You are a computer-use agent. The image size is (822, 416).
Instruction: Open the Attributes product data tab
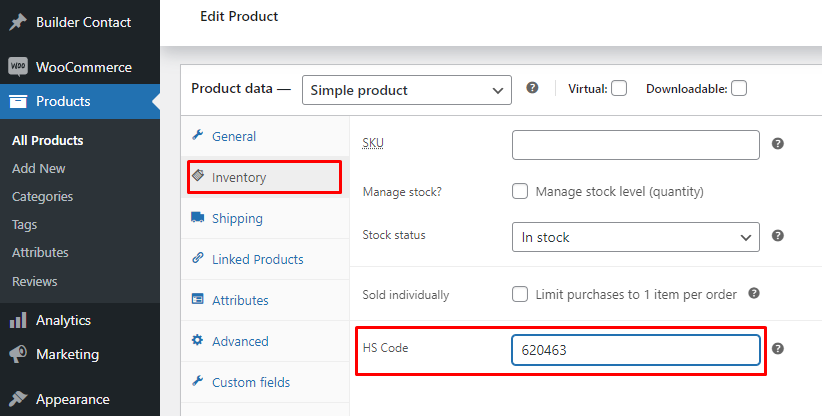pyautogui.click(x=240, y=300)
